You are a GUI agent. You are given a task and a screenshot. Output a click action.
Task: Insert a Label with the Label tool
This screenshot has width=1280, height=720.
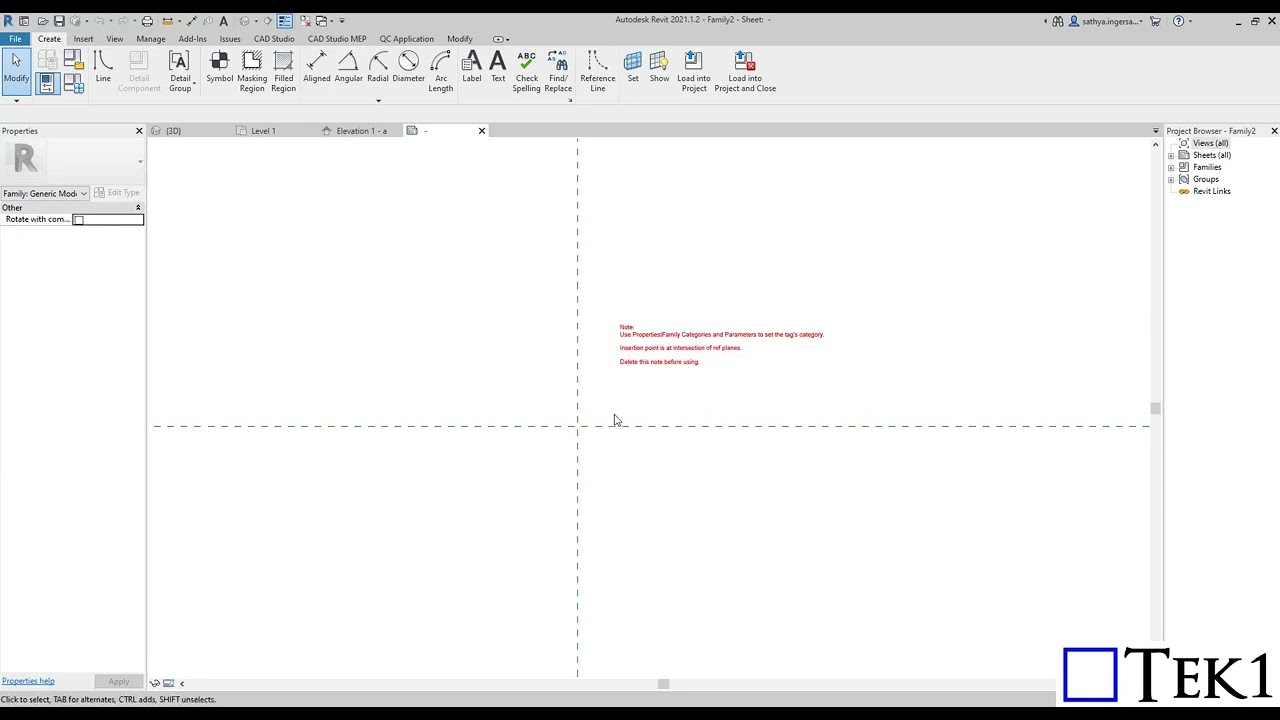click(472, 68)
